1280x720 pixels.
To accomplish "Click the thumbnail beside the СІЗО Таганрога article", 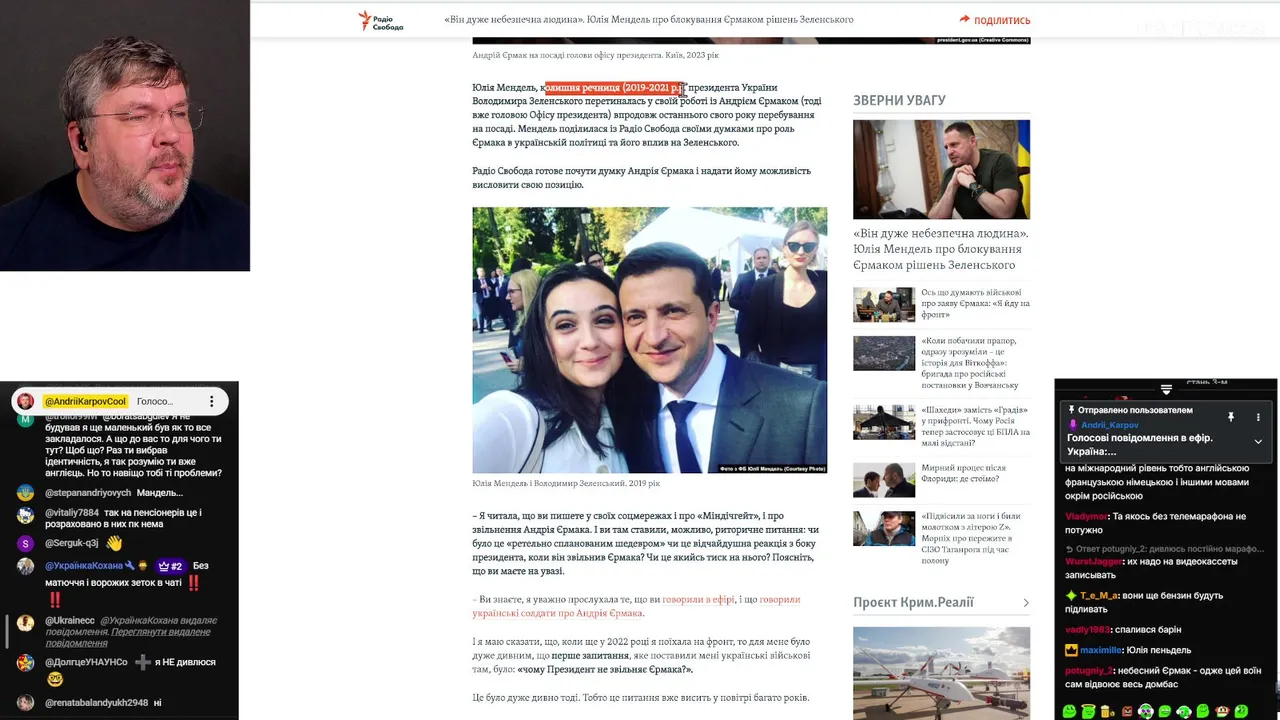I will [x=884, y=528].
